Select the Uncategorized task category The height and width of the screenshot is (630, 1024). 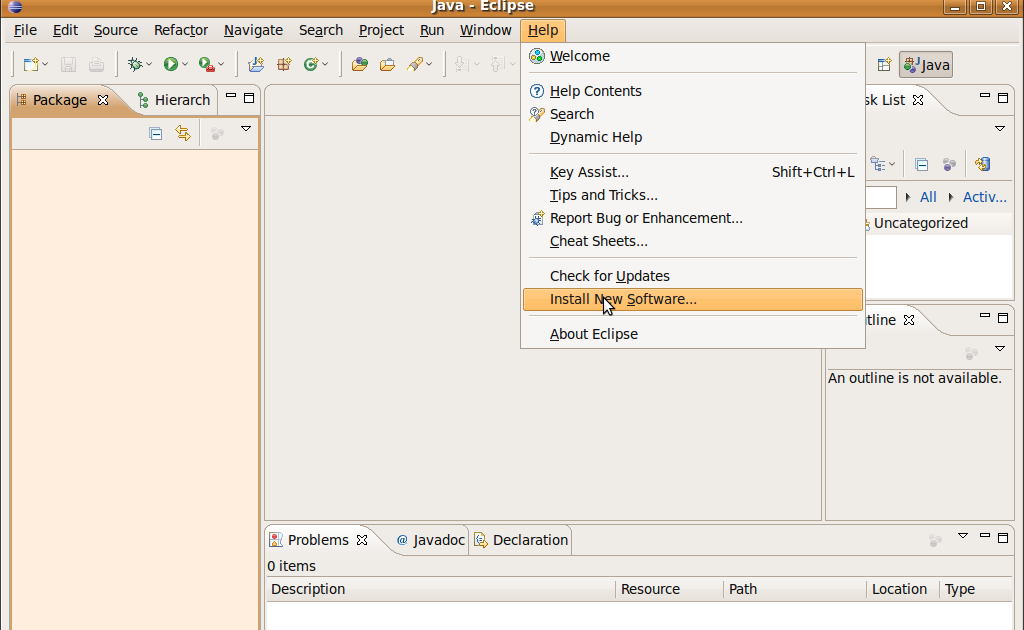(x=921, y=223)
